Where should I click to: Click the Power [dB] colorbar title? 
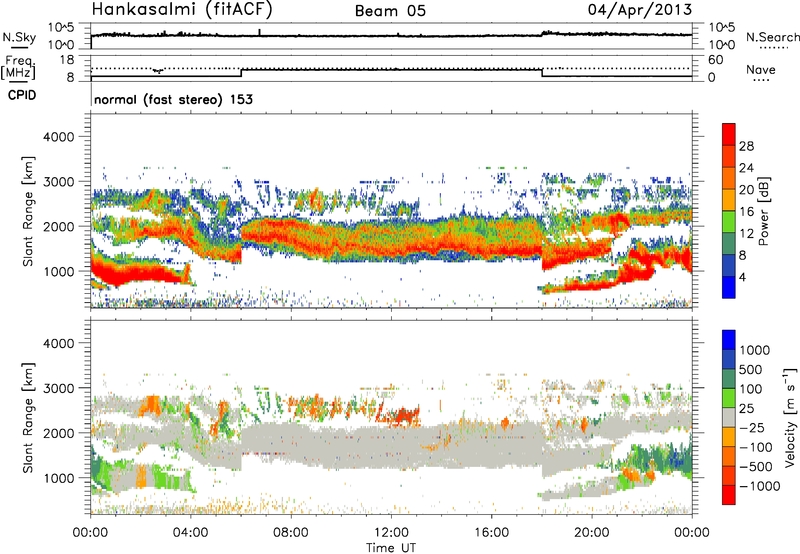pyautogui.click(x=763, y=211)
